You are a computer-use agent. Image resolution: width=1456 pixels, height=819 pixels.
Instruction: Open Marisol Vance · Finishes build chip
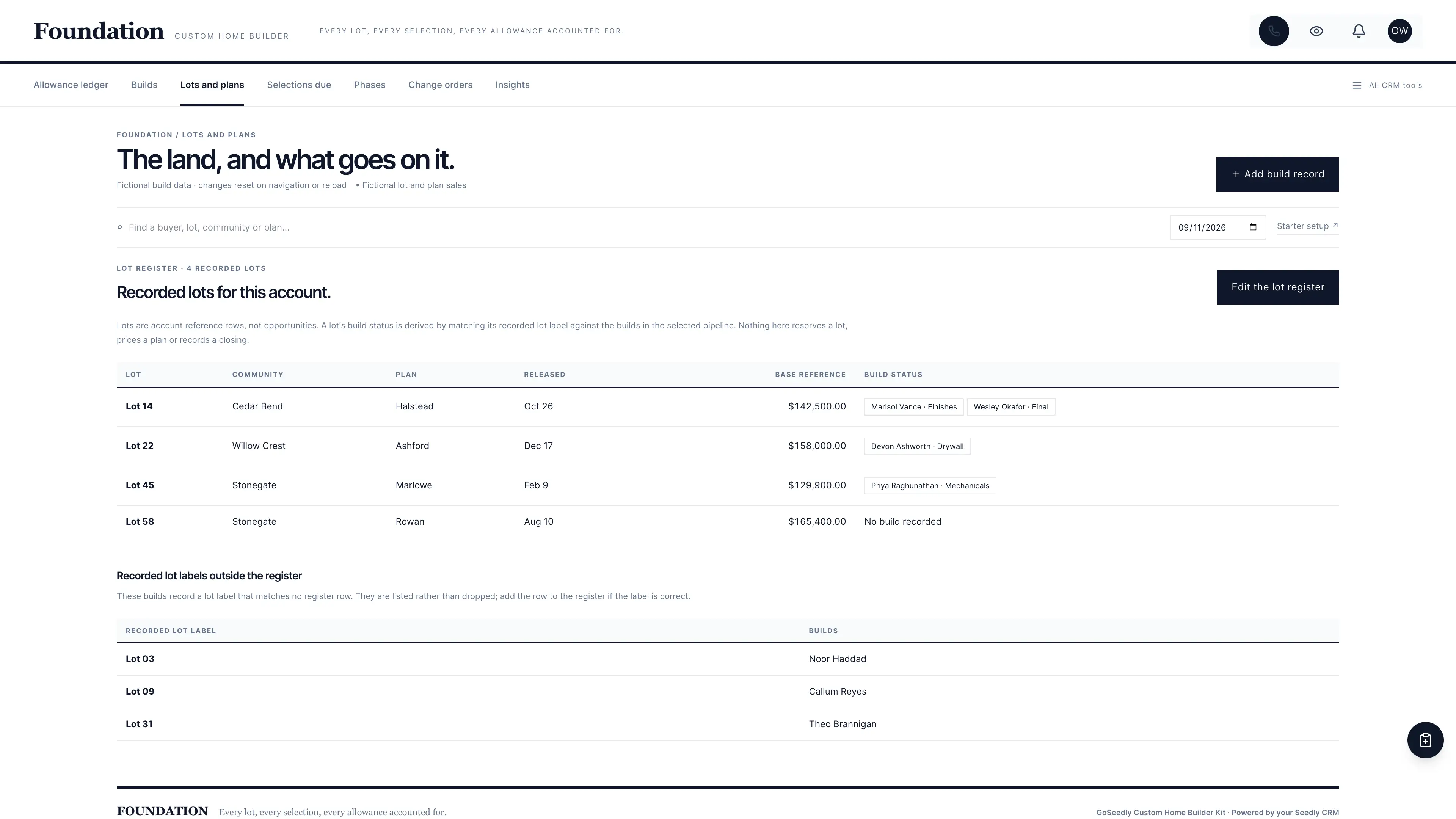point(913,407)
